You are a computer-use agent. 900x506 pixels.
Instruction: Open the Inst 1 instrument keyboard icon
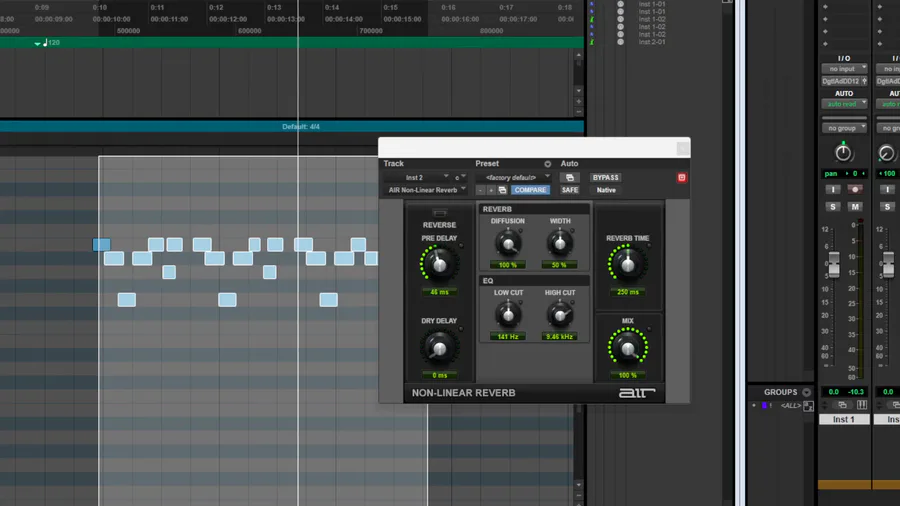[862, 405]
